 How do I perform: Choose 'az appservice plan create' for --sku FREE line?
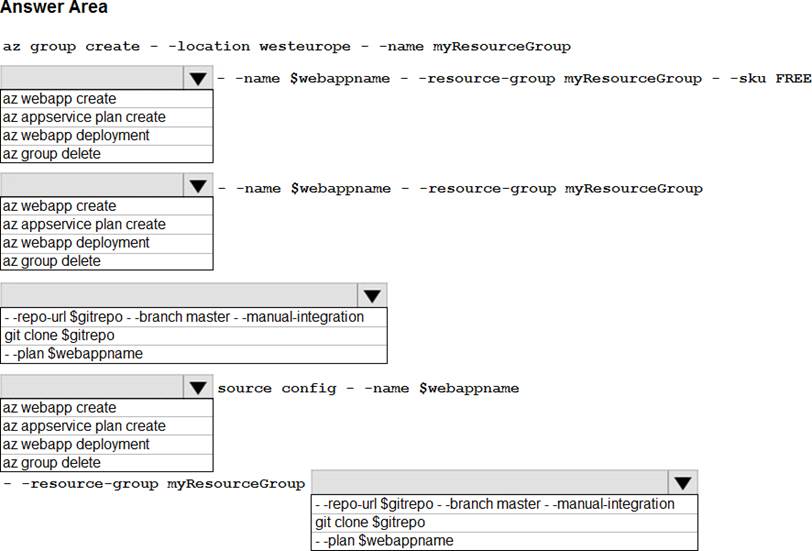[x=85, y=117]
